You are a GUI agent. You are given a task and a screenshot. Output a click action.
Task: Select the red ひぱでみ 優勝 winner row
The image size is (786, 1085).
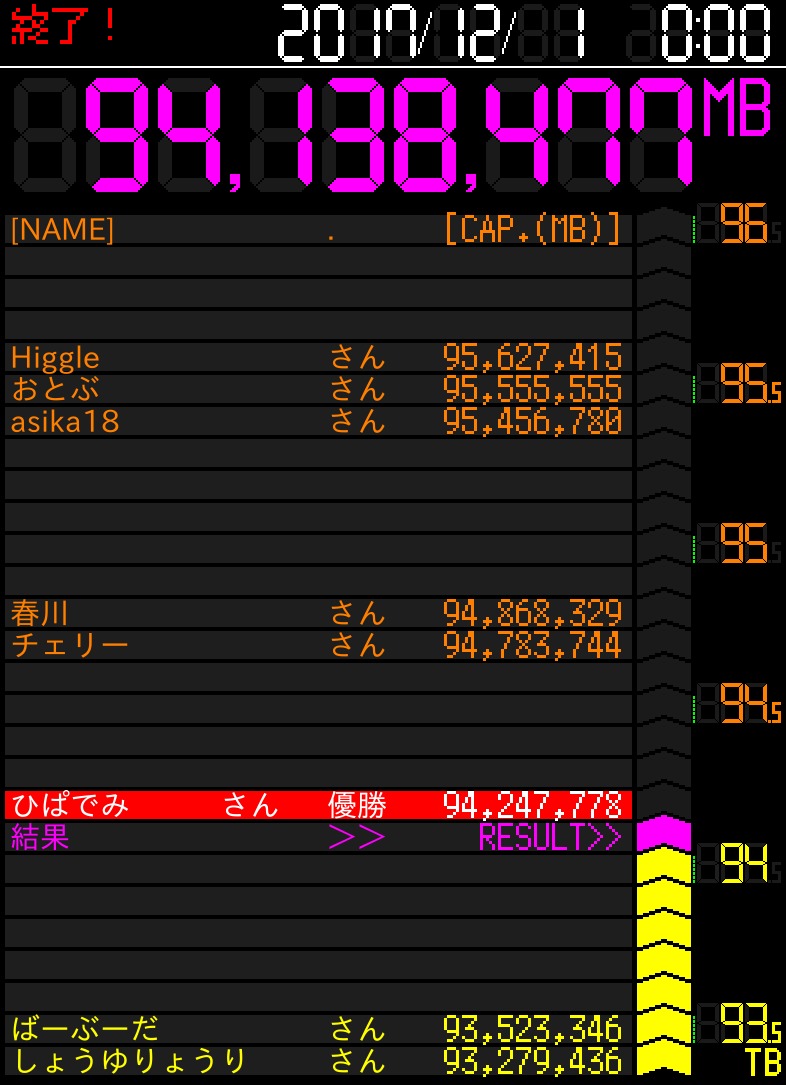point(318,805)
